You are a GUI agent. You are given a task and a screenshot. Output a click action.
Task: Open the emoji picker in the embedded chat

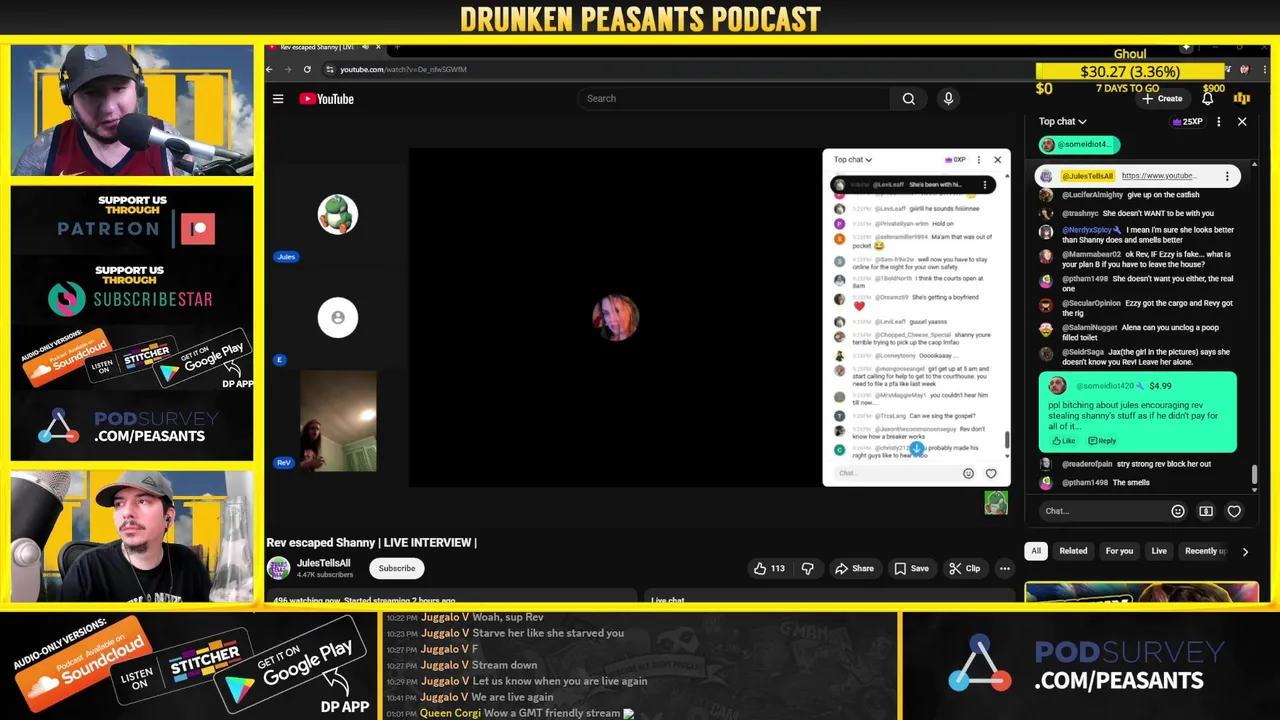pos(968,474)
